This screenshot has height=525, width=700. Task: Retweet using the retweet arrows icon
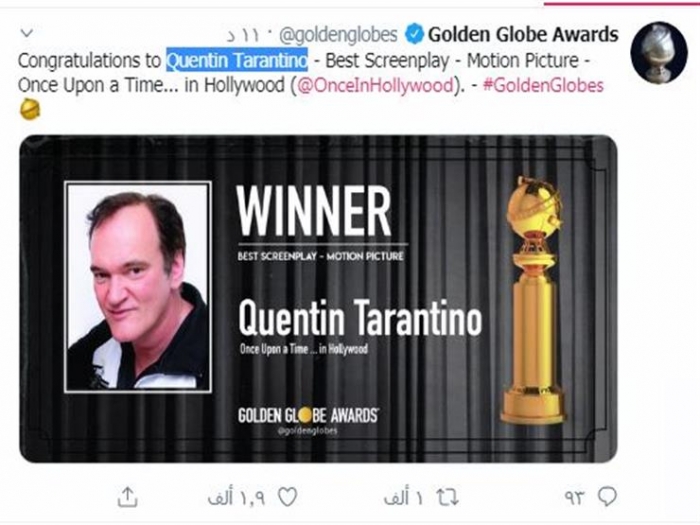pos(449,496)
